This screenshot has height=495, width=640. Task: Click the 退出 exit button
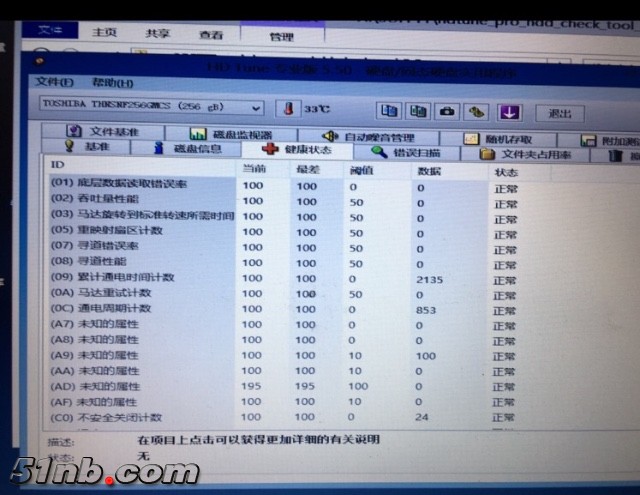(x=560, y=113)
